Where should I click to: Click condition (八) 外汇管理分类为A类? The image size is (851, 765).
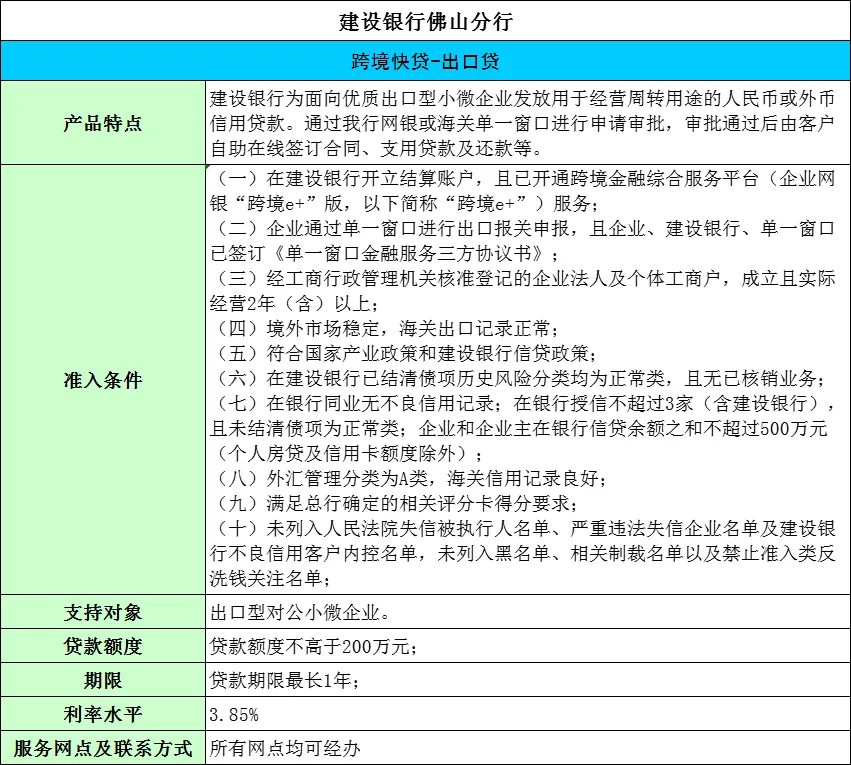[410, 478]
